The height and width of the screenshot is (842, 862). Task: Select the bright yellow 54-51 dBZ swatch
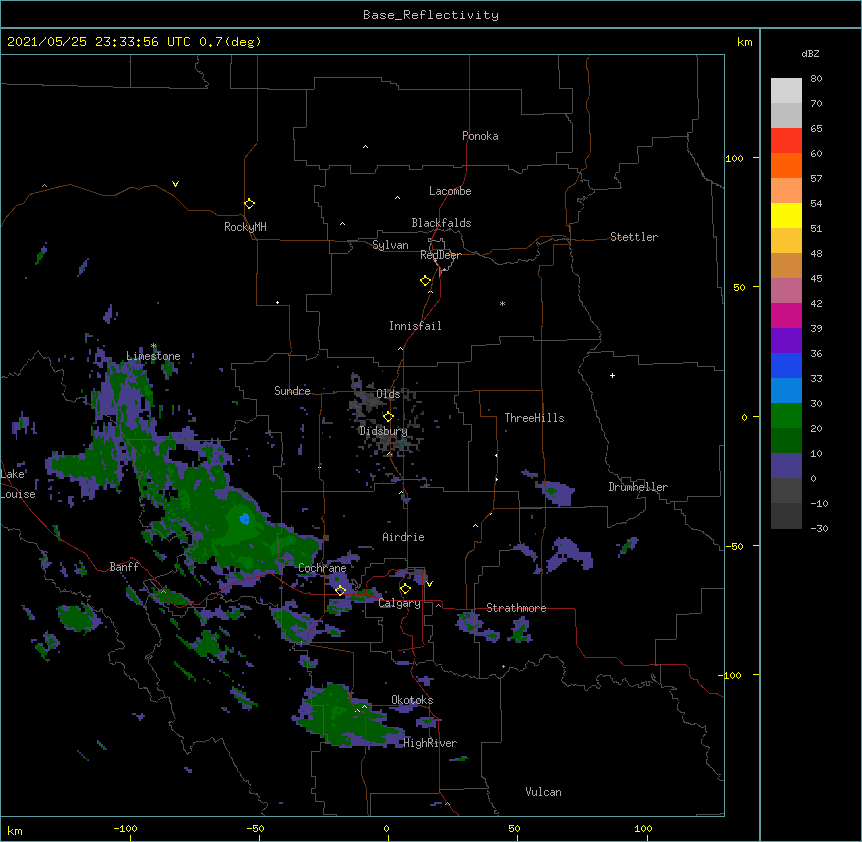786,215
